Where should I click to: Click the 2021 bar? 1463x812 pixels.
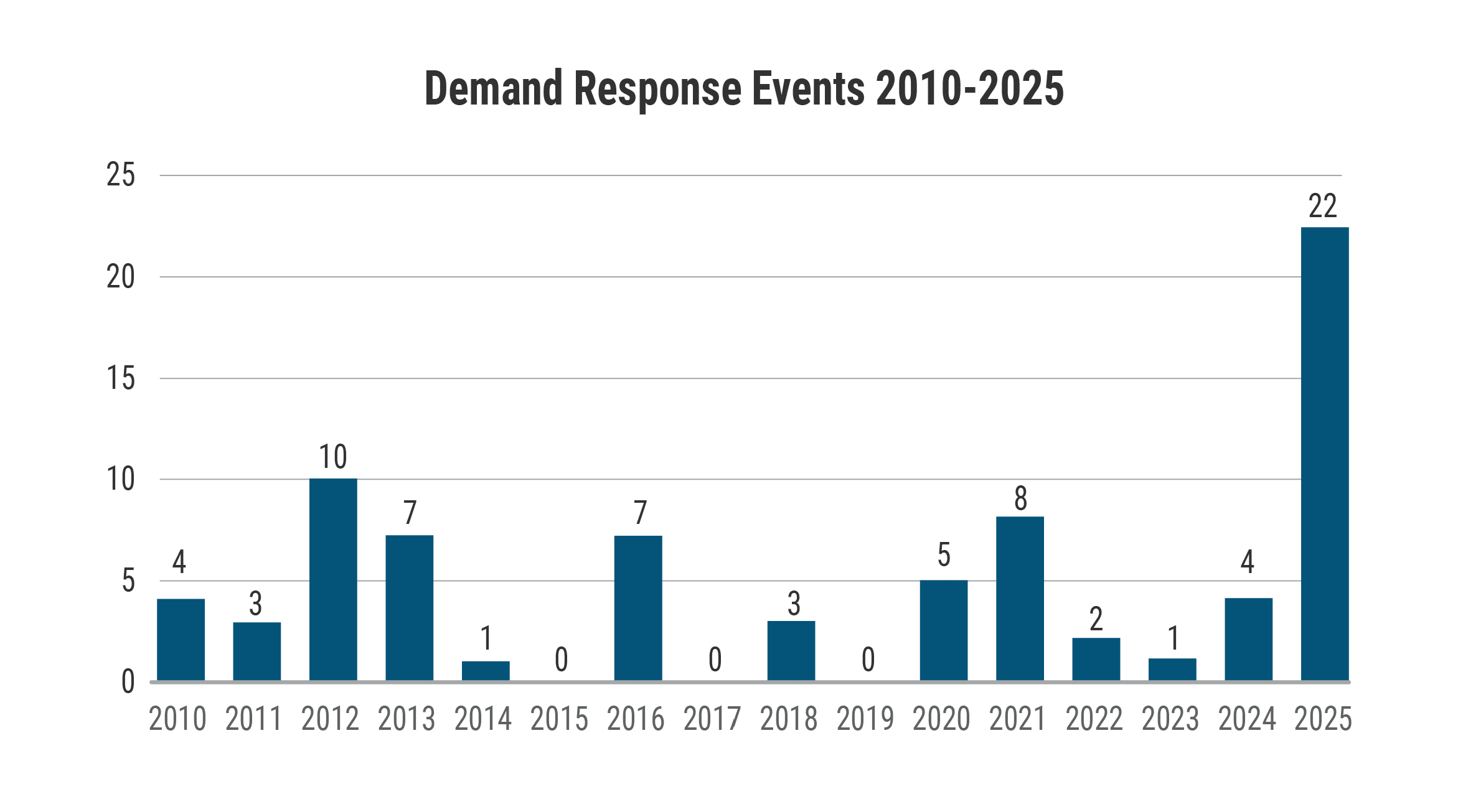point(1020,599)
